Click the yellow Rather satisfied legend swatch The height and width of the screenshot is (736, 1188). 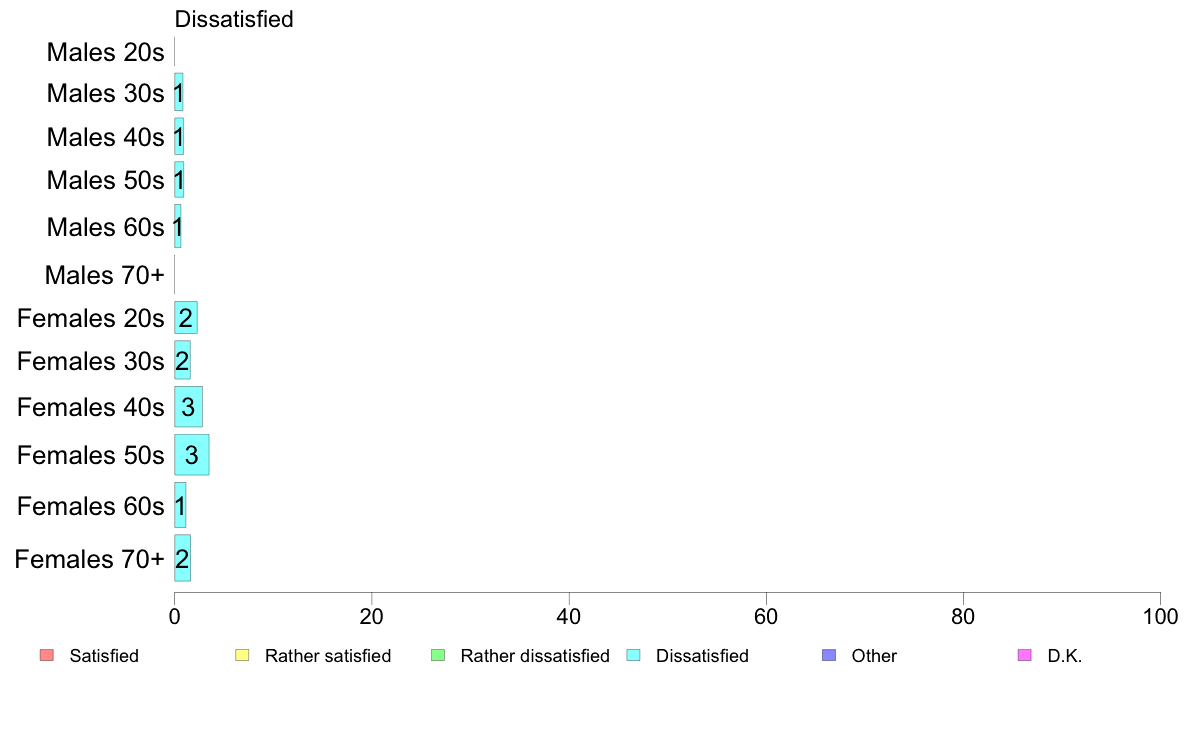[241, 656]
